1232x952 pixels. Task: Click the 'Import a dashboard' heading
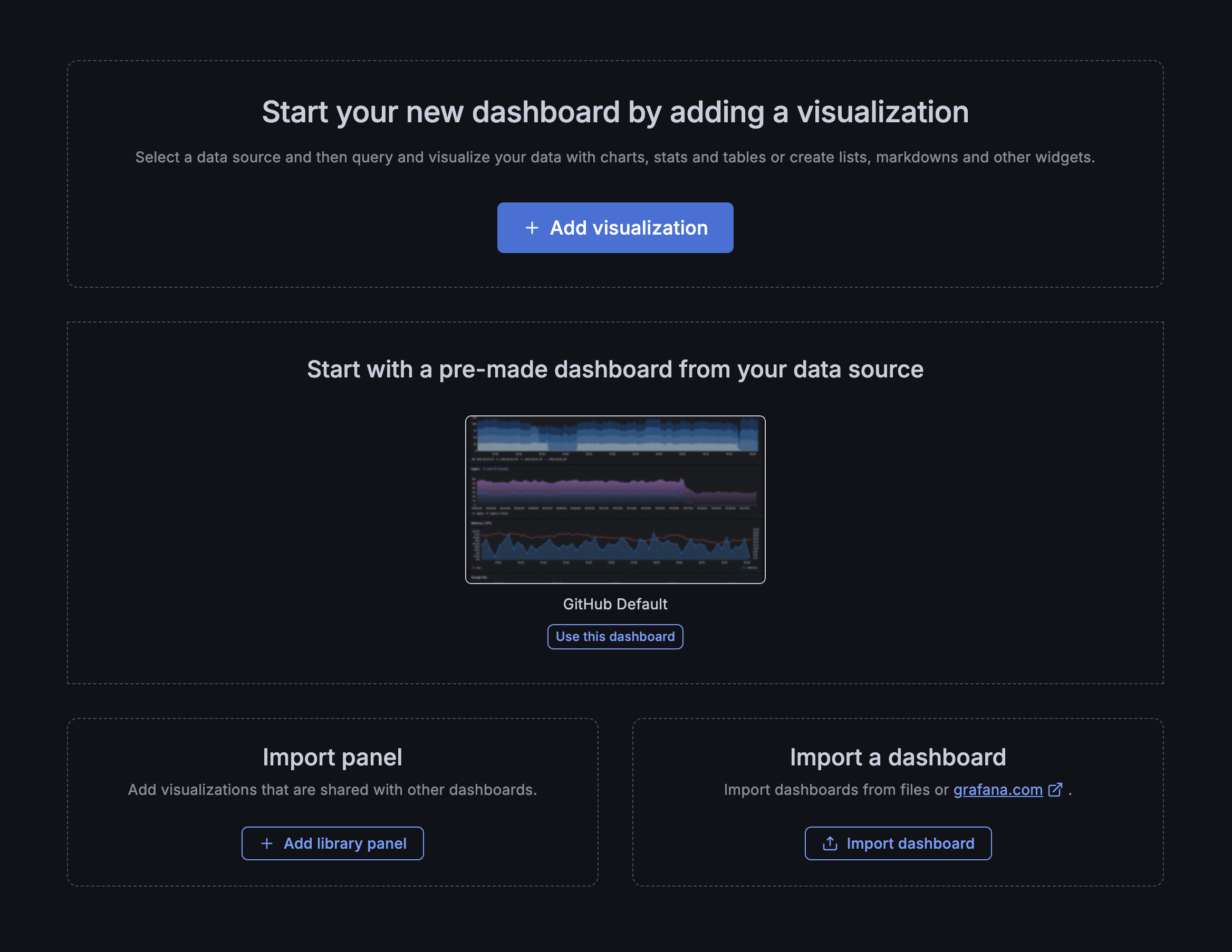(898, 757)
